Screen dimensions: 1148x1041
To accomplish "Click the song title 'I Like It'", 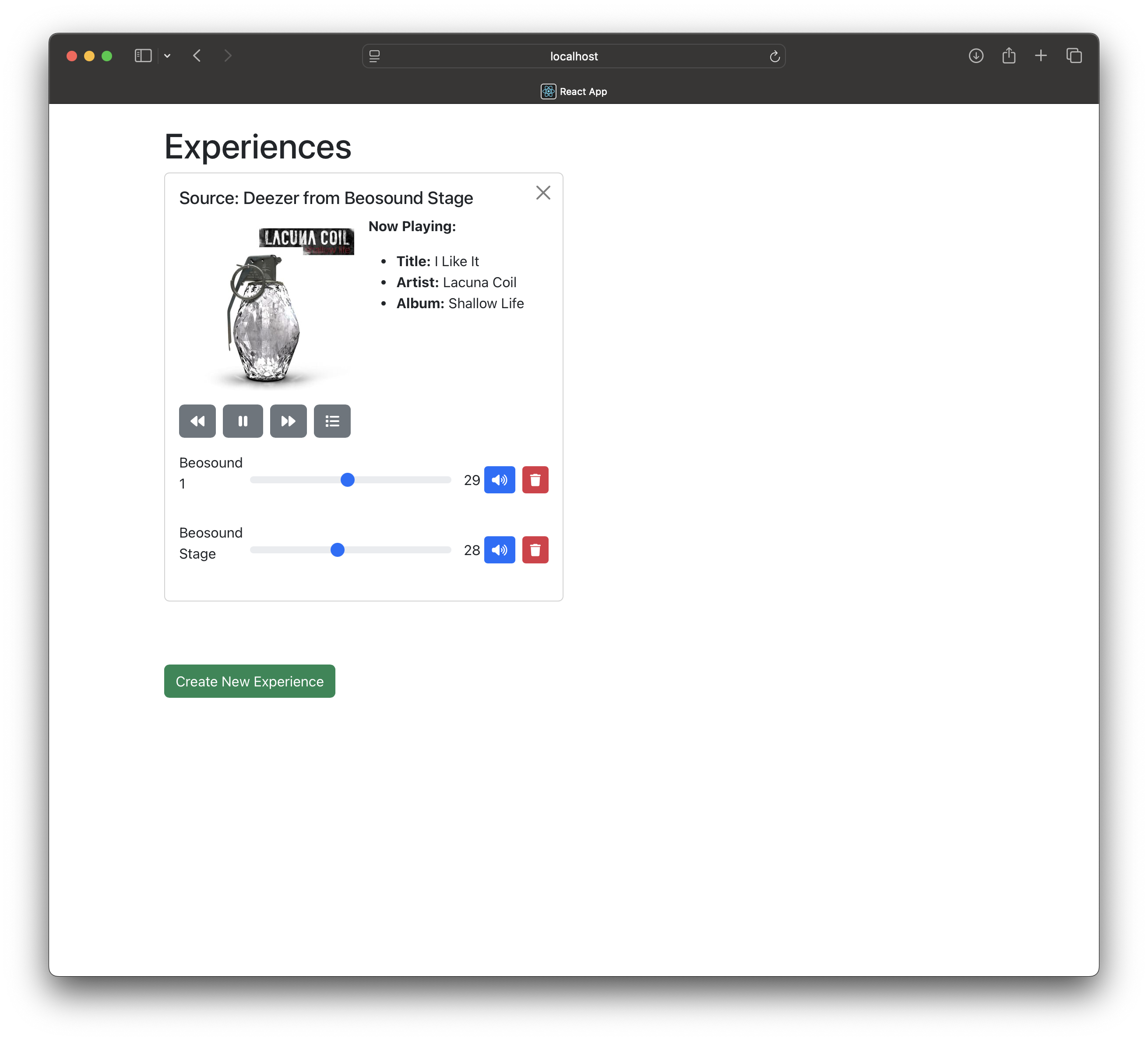I will click(457, 261).
